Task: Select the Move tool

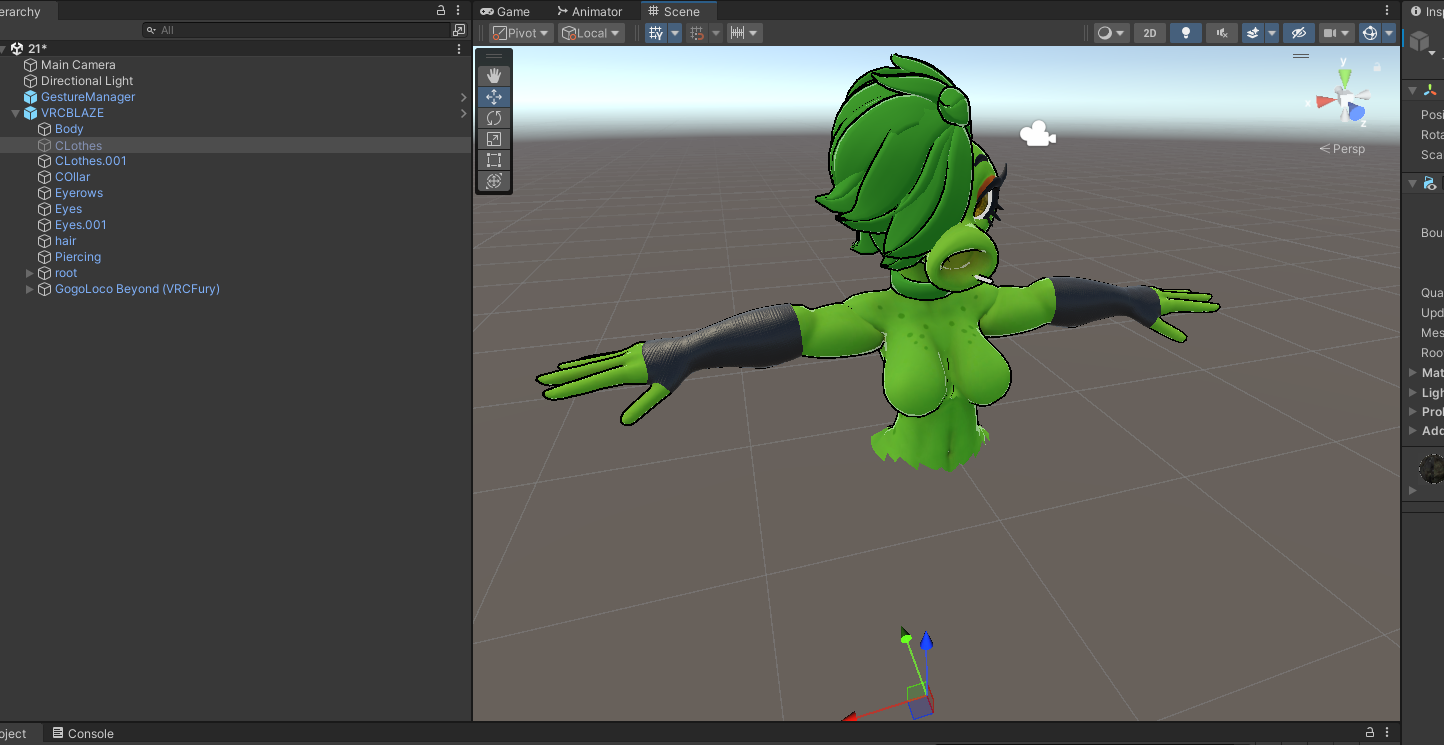Action: coord(494,97)
